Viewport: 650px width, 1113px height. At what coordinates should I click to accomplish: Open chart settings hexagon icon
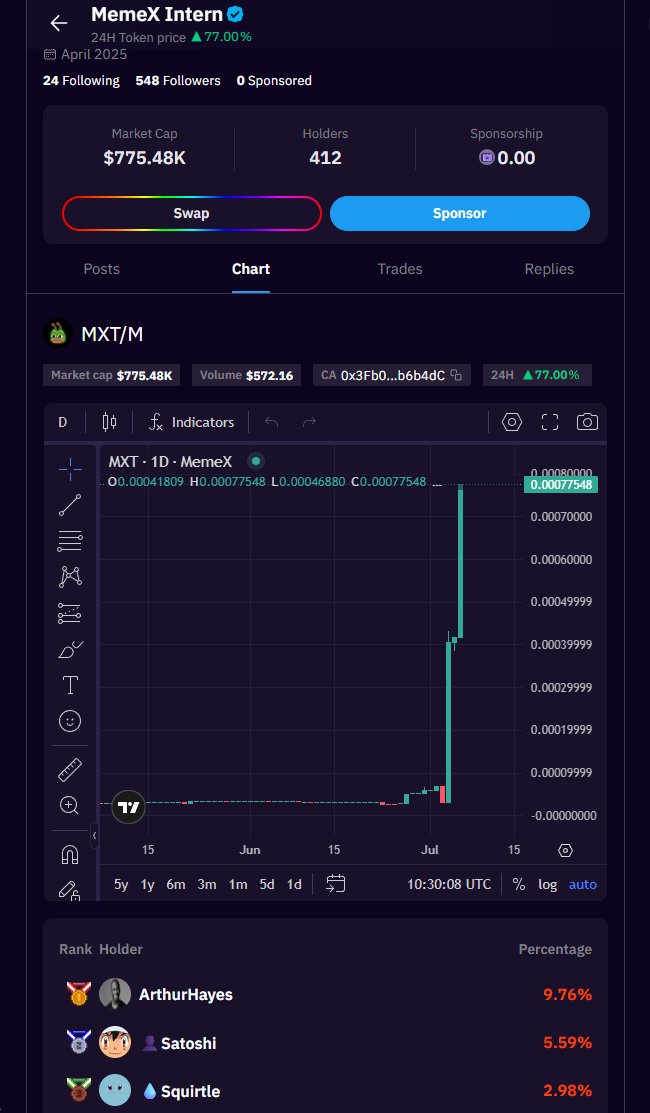coord(512,422)
